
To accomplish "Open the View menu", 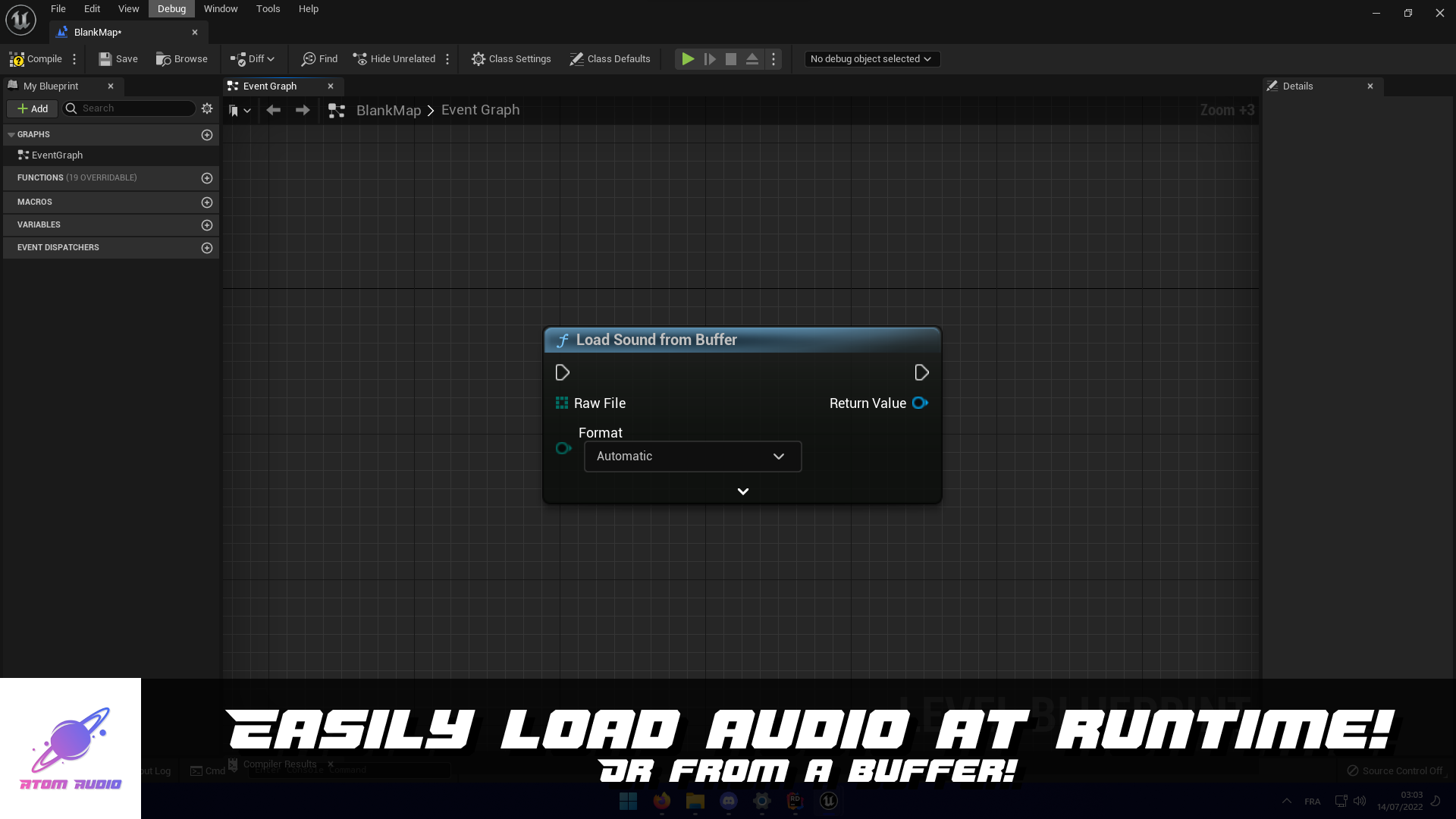I will click(x=129, y=9).
